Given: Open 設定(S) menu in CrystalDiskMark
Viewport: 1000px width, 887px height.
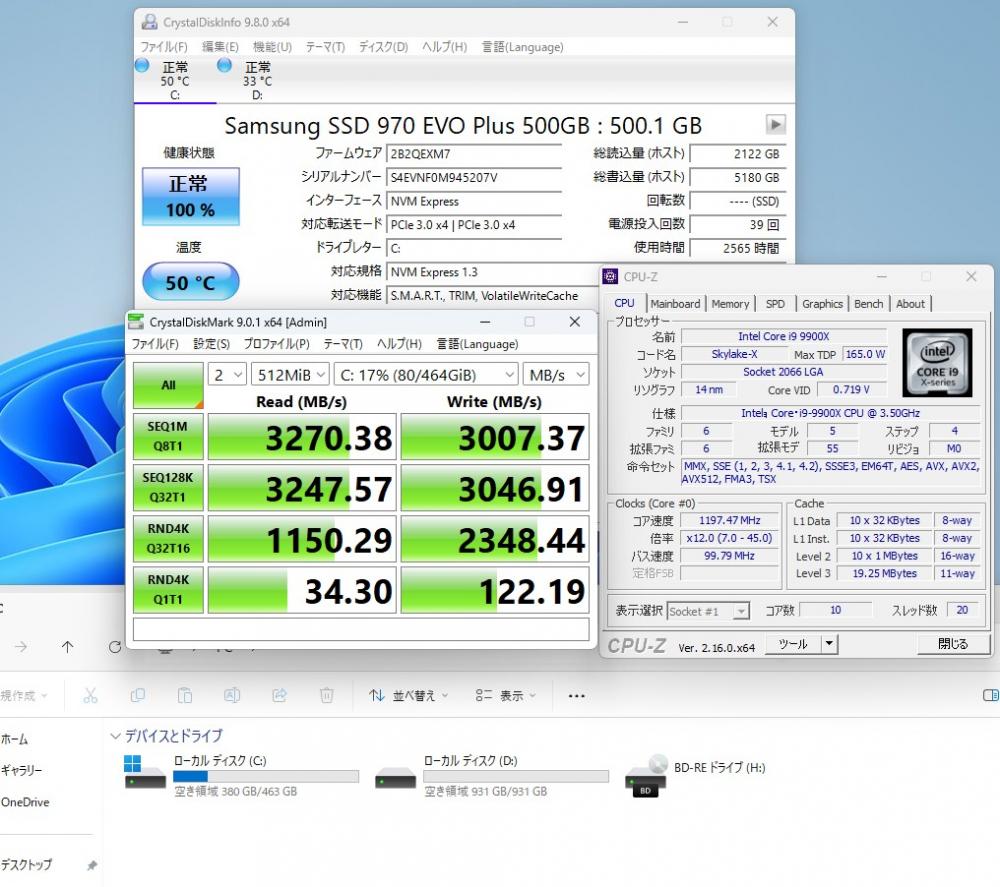Looking at the screenshot, I should (x=211, y=344).
